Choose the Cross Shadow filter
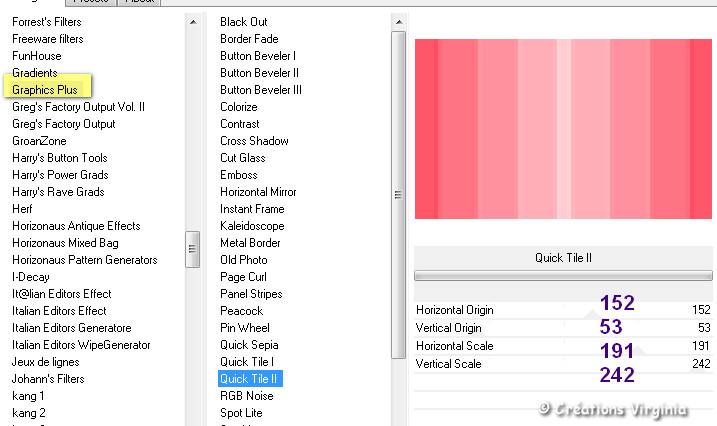Screen dimensions: 717x426 [x=254, y=141]
